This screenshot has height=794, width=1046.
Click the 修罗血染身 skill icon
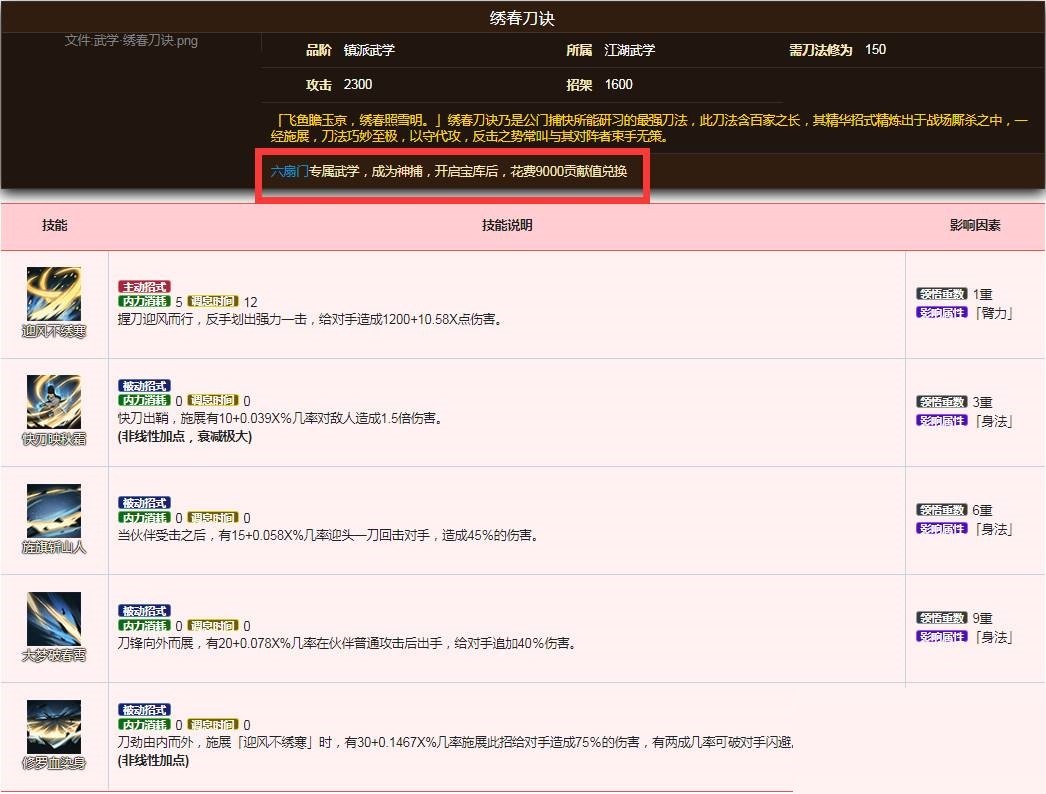(x=54, y=726)
